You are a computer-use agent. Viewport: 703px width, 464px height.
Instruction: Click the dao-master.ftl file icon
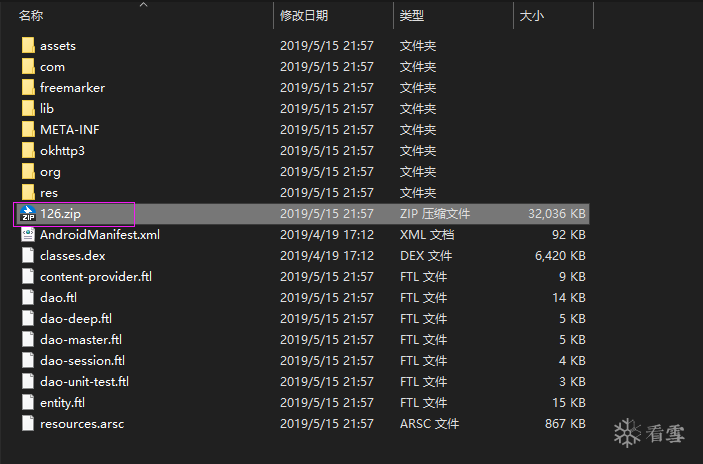28,340
